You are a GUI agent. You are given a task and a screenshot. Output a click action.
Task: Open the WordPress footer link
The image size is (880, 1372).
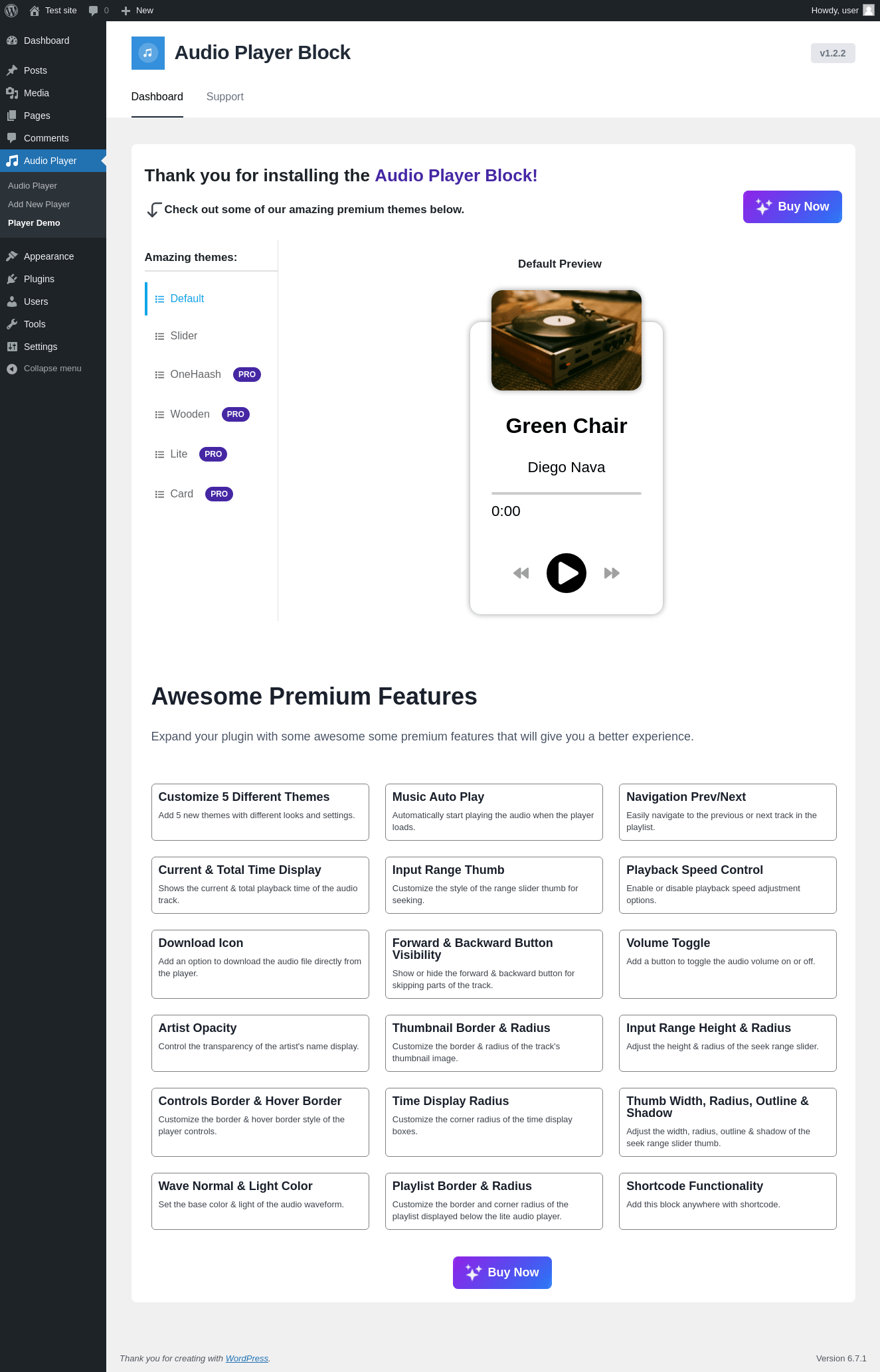[247, 1359]
